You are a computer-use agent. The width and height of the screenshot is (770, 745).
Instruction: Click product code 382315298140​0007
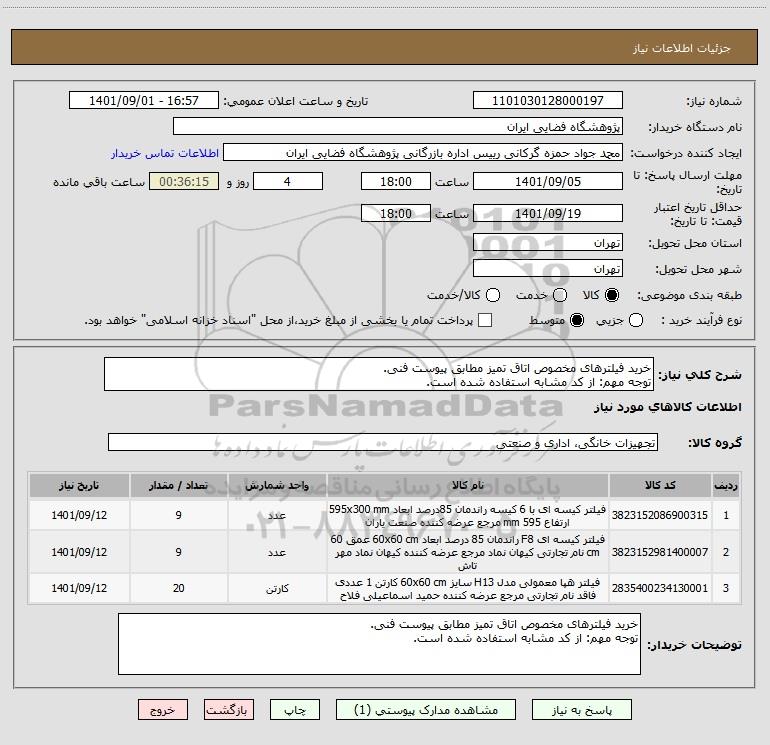[660, 552]
